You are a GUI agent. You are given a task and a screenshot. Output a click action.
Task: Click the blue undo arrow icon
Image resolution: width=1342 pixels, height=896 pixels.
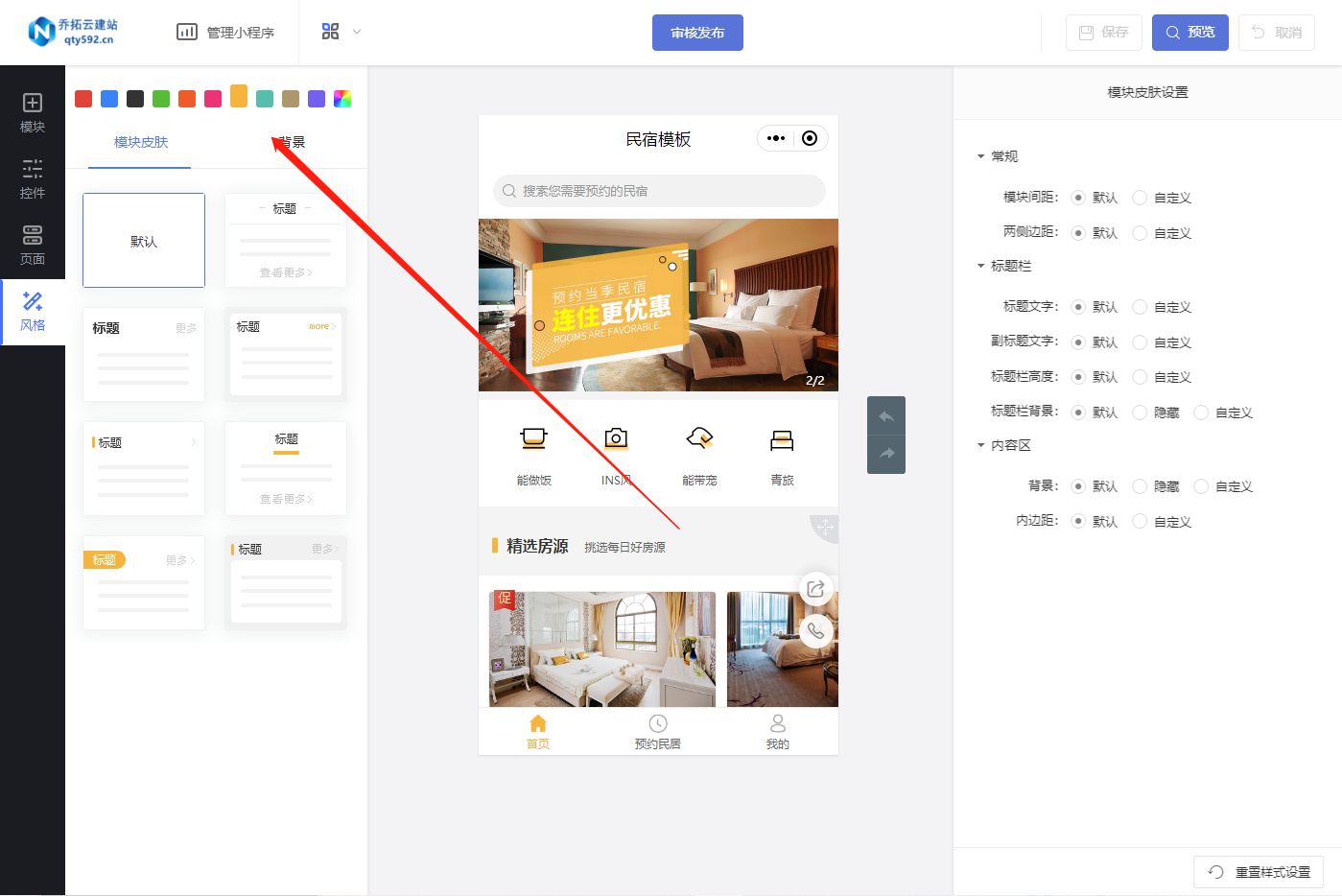click(885, 415)
